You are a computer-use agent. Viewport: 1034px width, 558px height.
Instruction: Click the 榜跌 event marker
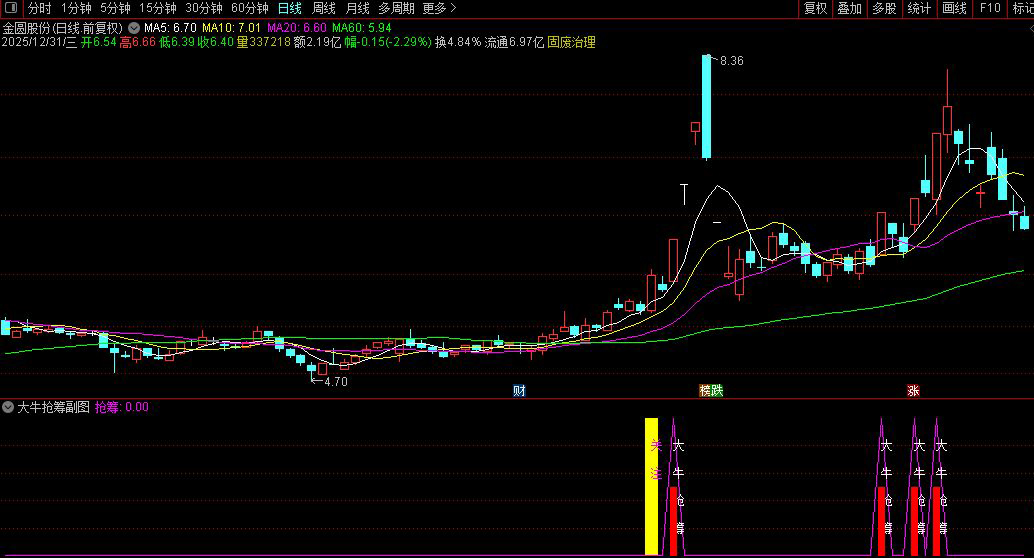point(711,390)
